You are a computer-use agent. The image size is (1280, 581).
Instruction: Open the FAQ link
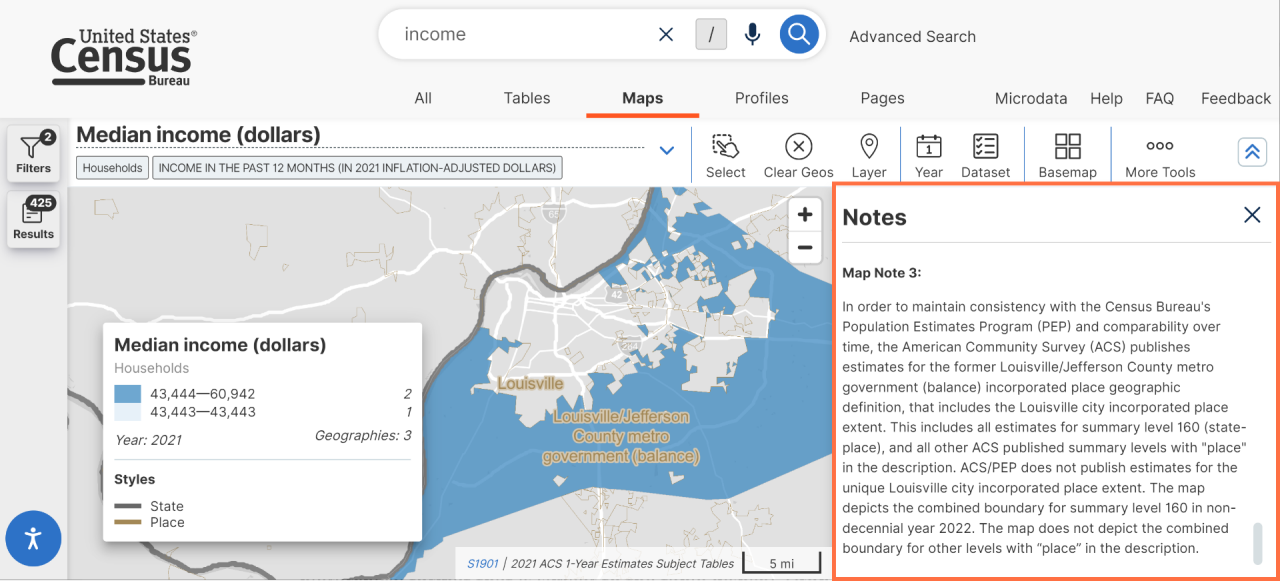click(x=1160, y=98)
